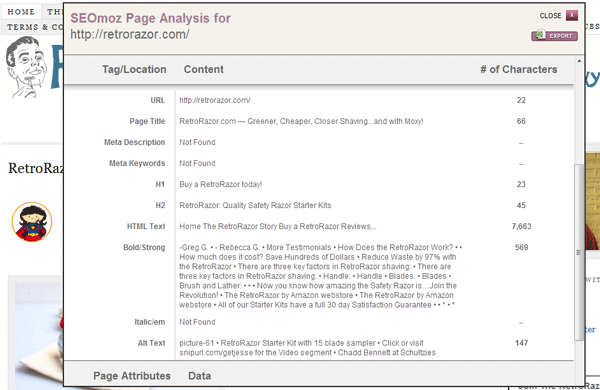Close the SEOmoz Page Analysis overlay
600x390 pixels.
pos(572,15)
